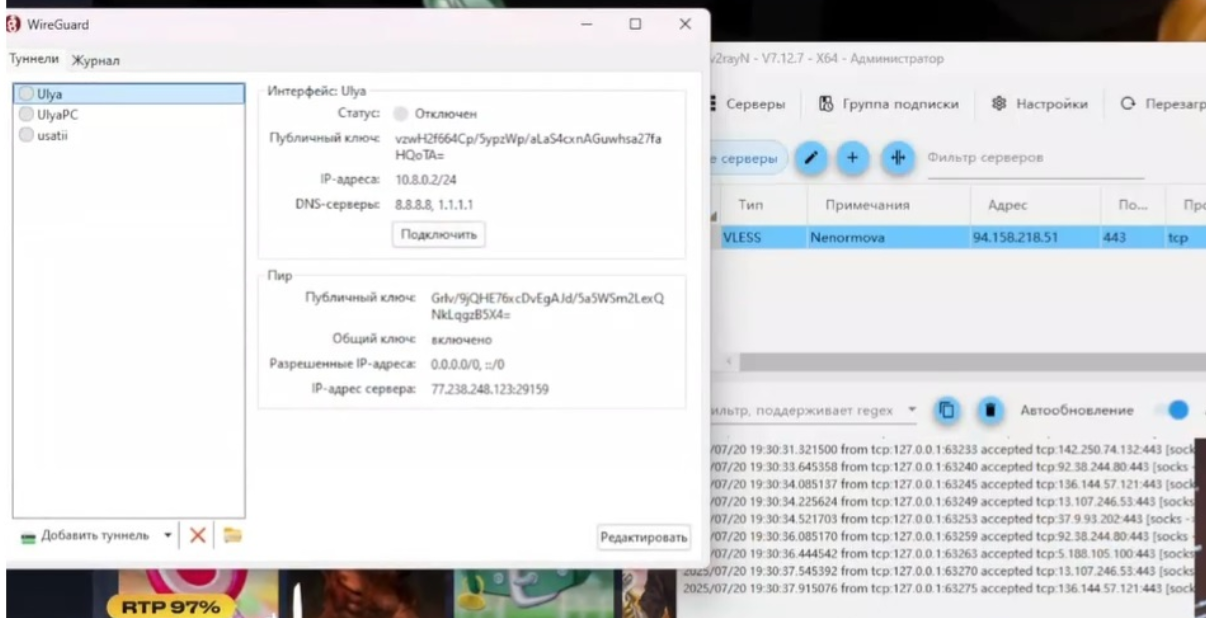Screen dimensions: 1206x618
Task: Minimize the WireGuard window
Action: (x=586, y=24)
